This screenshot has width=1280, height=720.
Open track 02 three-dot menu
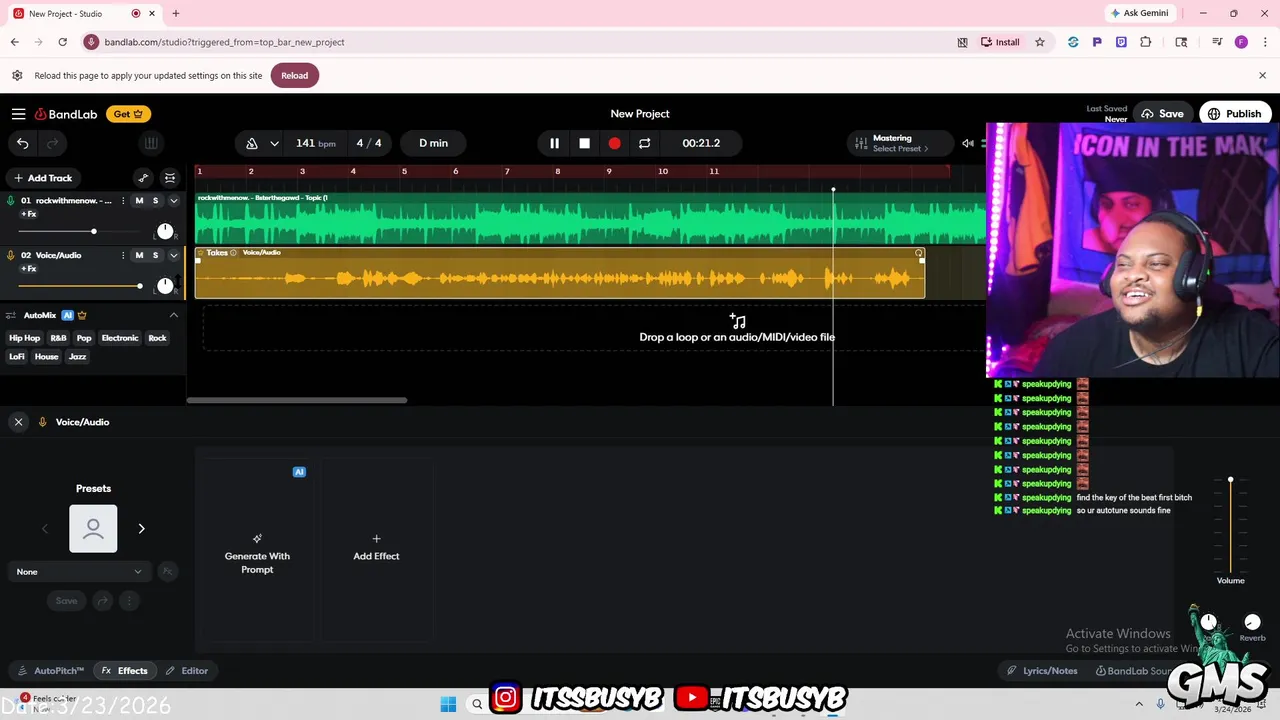pyautogui.click(x=123, y=255)
